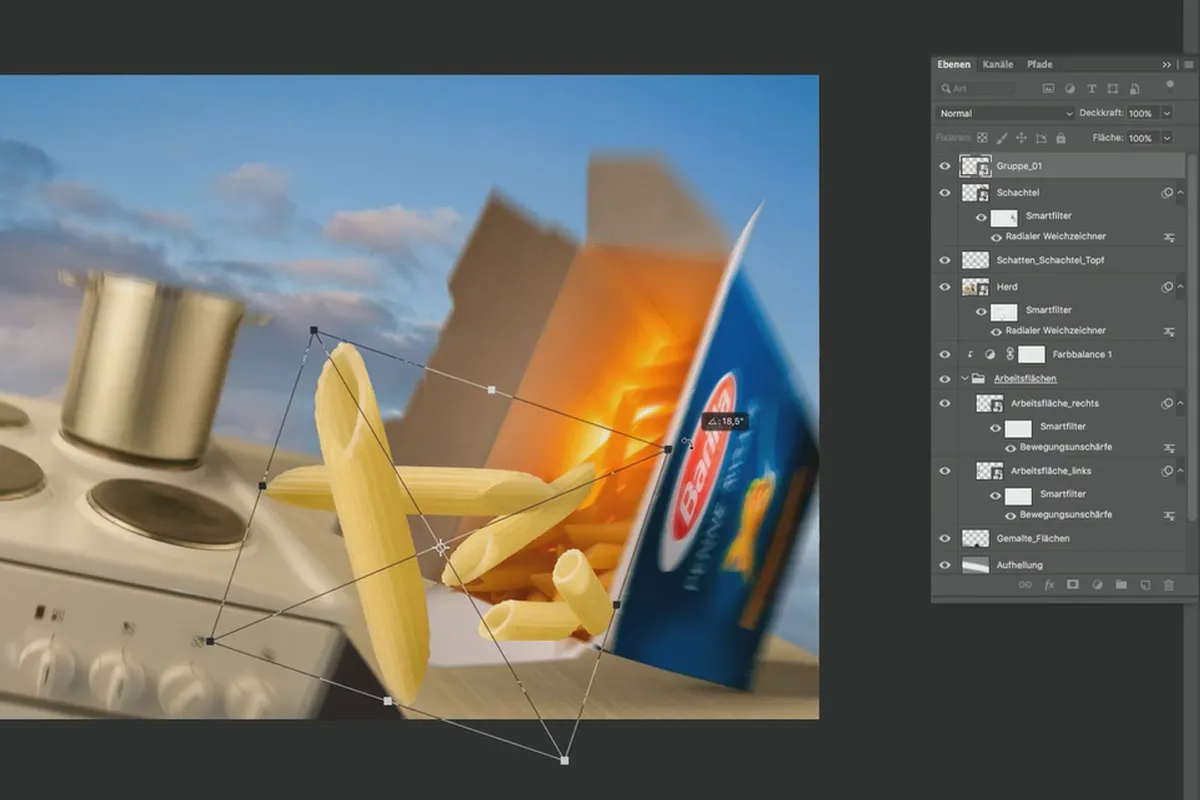This screenshot has width=1200, height=800.
Task: Create new group folder icon
Action: 1121,585
